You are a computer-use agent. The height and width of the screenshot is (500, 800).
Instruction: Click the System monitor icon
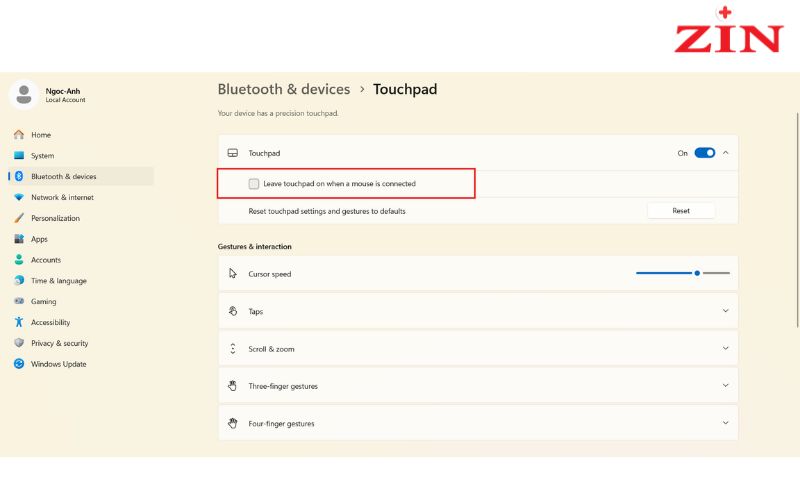click(x=19, y=155)
